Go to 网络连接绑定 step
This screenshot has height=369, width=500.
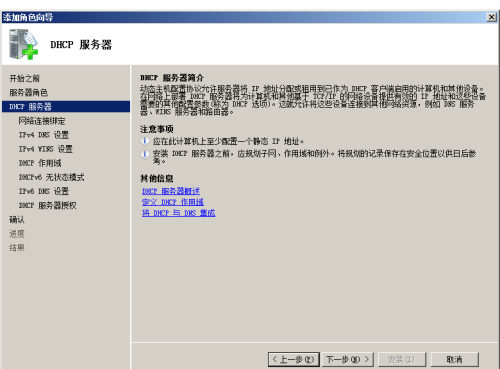[x=42, y=121]
